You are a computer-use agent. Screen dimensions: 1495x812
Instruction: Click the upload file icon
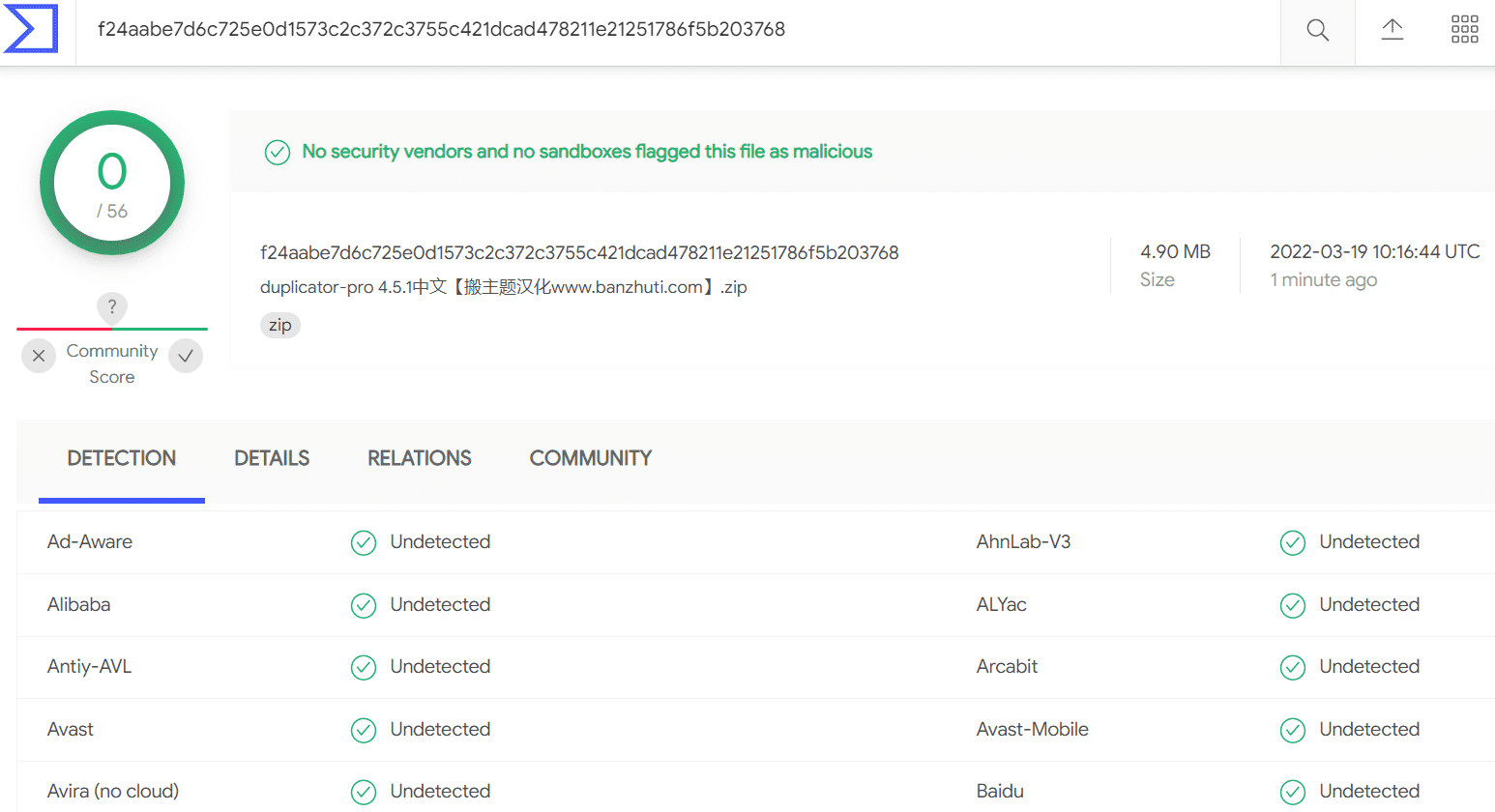1392,29
